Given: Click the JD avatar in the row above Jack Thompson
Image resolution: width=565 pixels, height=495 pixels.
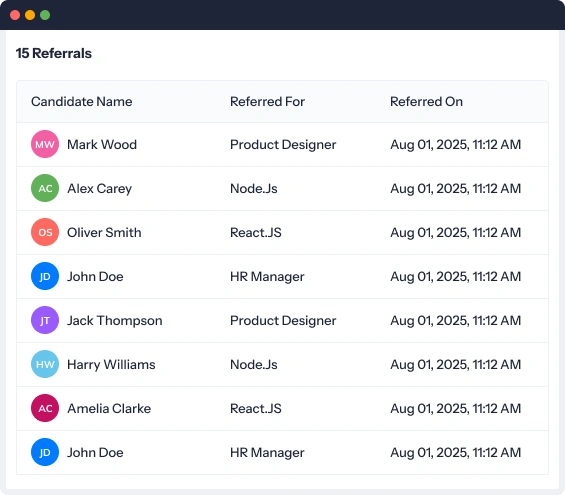Looking at the screenshot, I should click(x=45, y=276).
